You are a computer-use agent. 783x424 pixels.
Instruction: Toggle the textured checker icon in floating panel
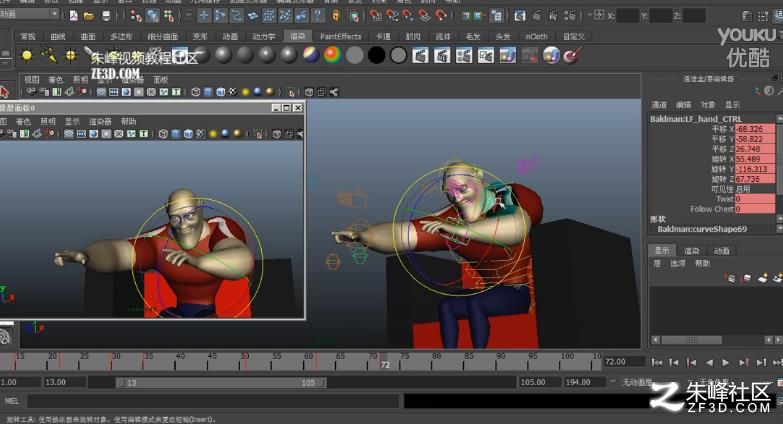pyautogui.click(x=201, y=134)
